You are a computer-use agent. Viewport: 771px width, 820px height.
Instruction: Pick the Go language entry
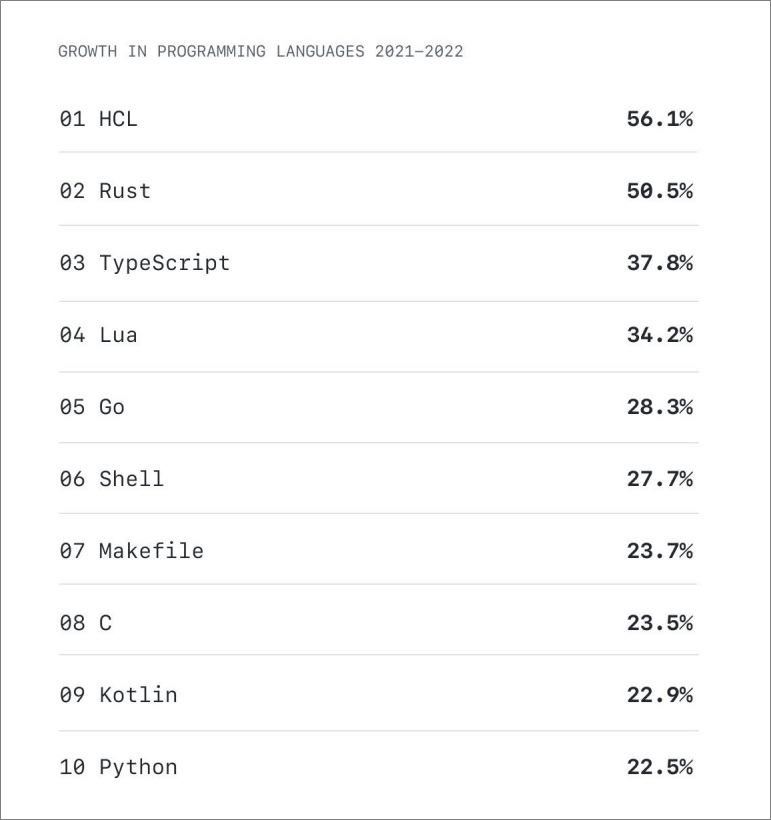[x=111, y=407]
